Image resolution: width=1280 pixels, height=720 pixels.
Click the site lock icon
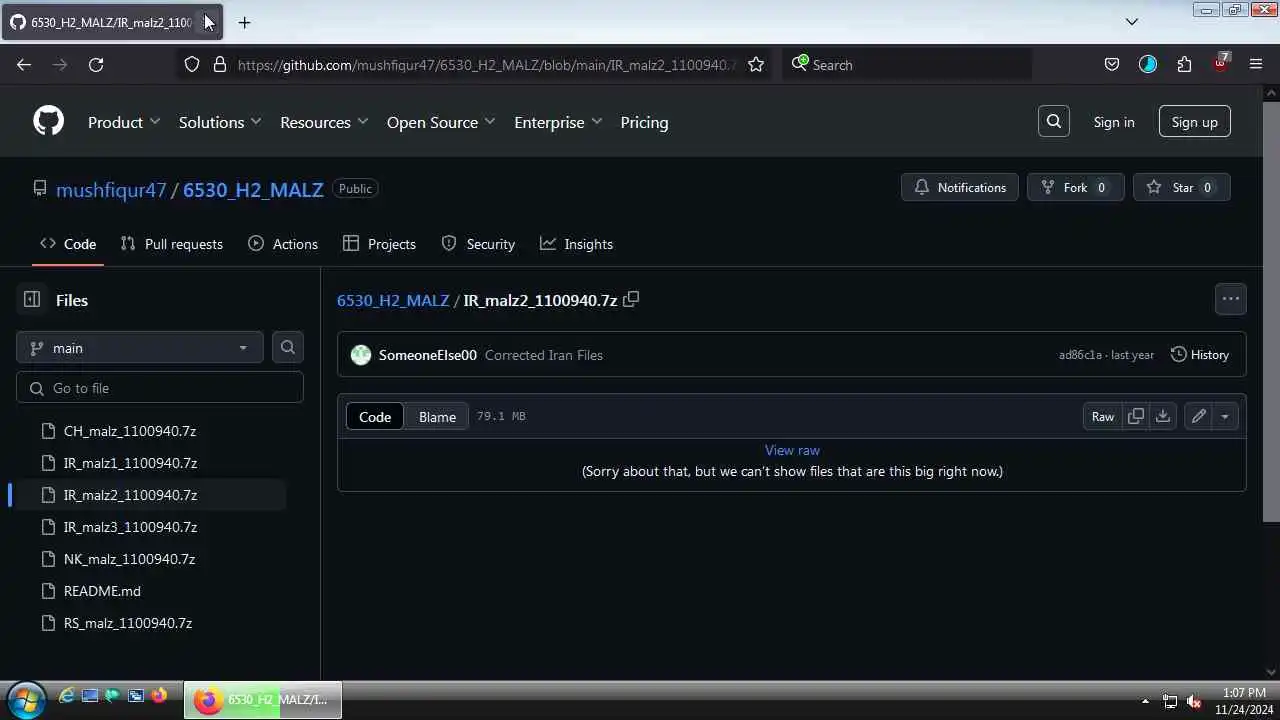[x=220, y=64]
